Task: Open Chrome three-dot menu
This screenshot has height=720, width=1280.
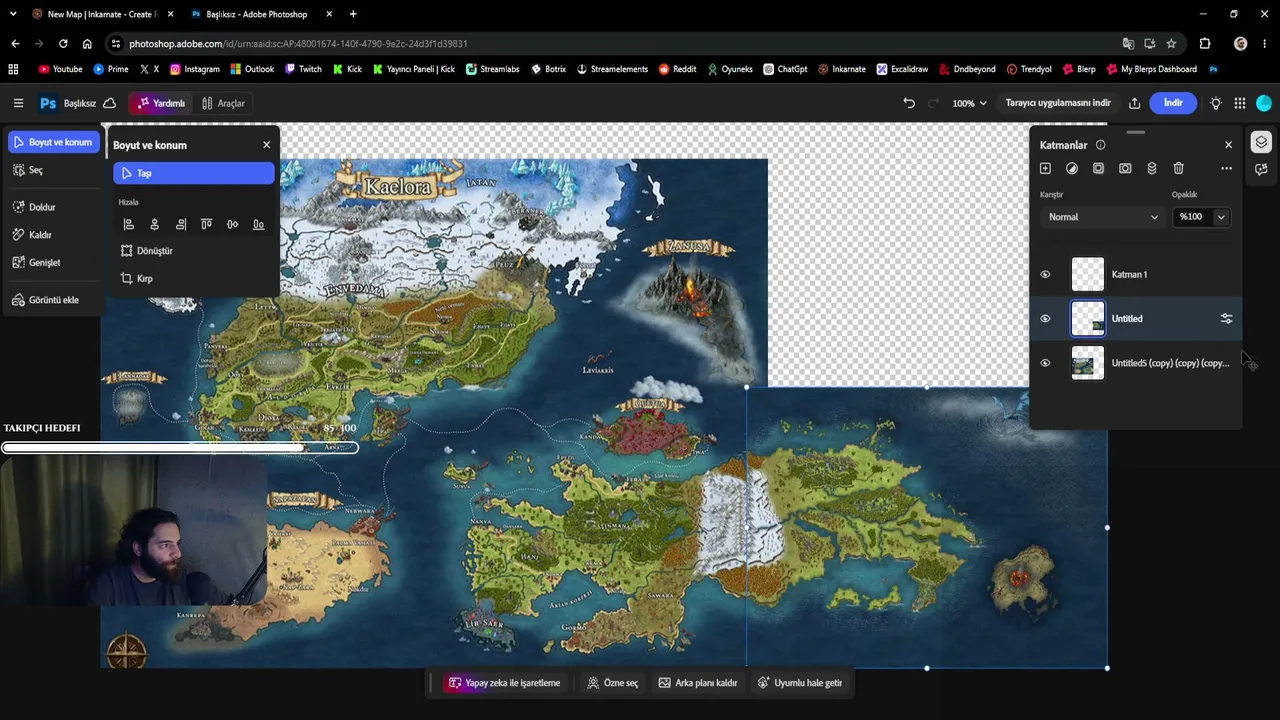Action: [1265, 44]
